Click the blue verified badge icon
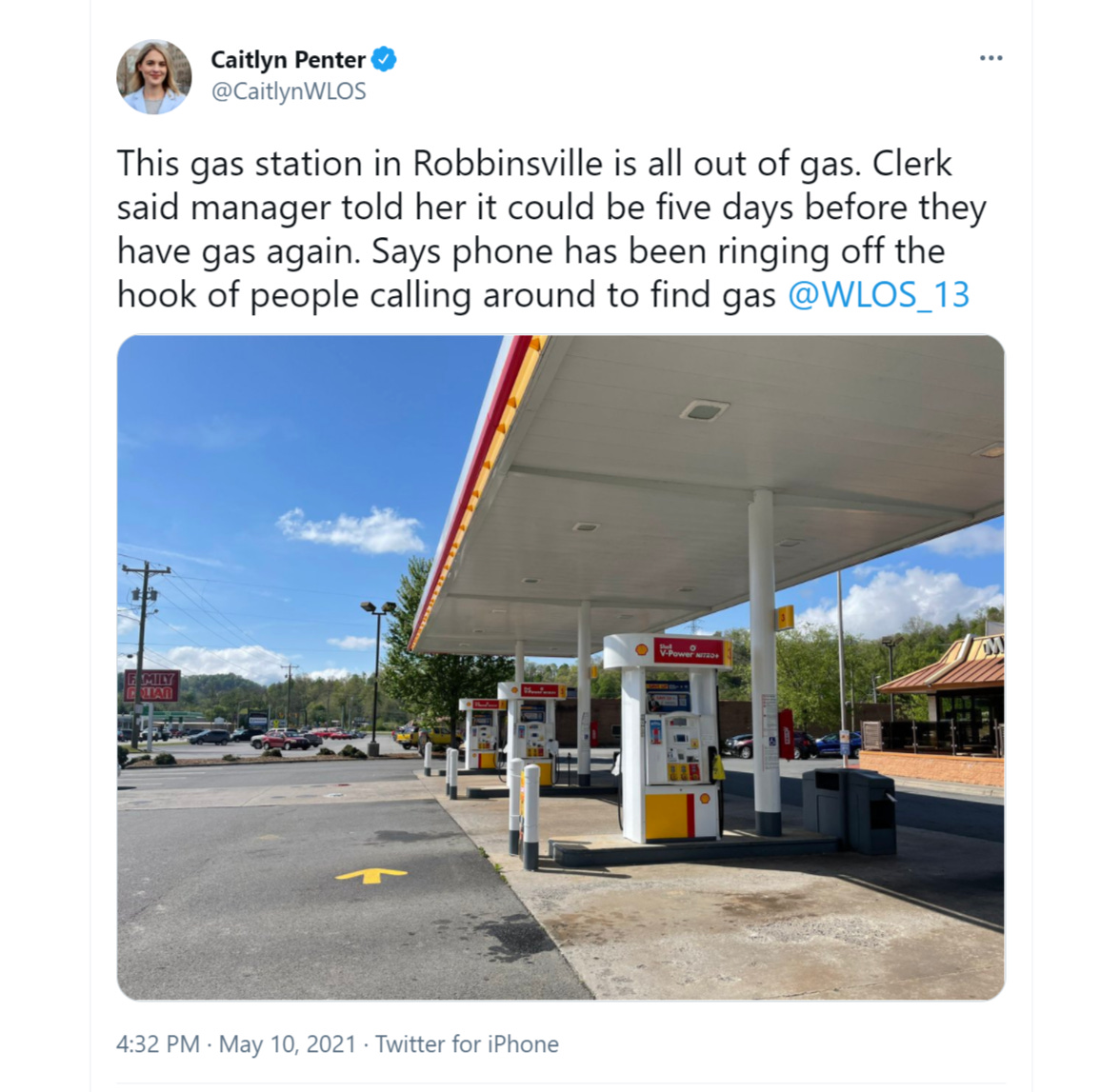Image resolution: width=1100 pixels, height=1092 pixels. (x=384, y=59)
